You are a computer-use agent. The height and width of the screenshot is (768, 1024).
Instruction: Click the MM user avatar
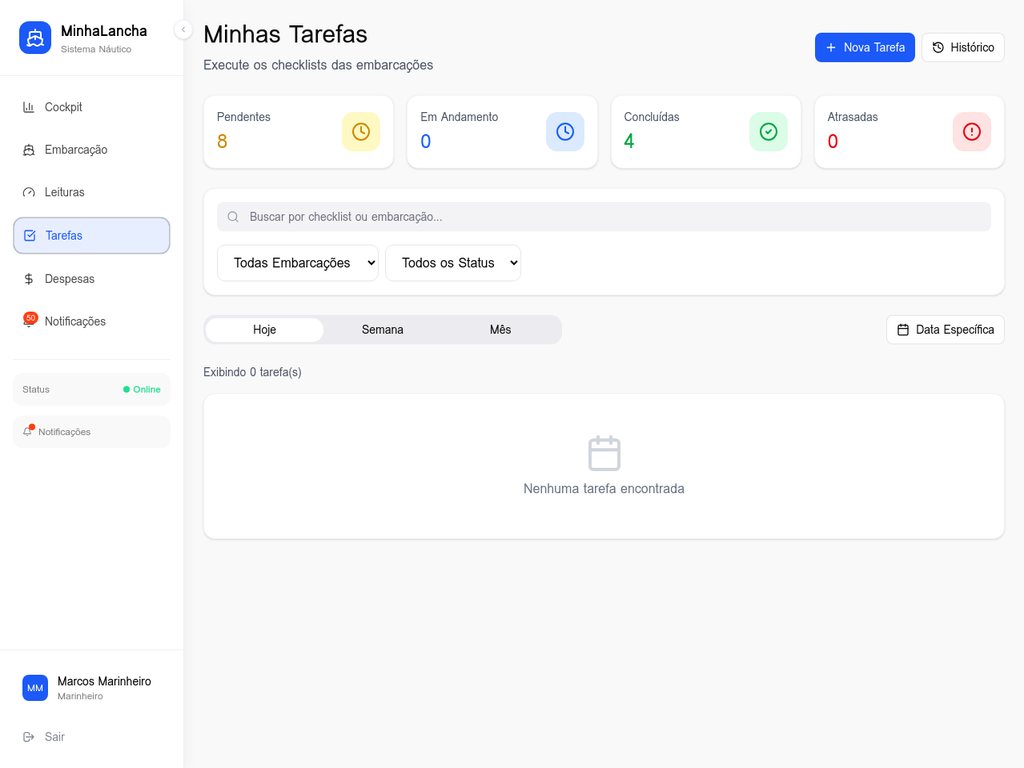click(x=35, y=688)
